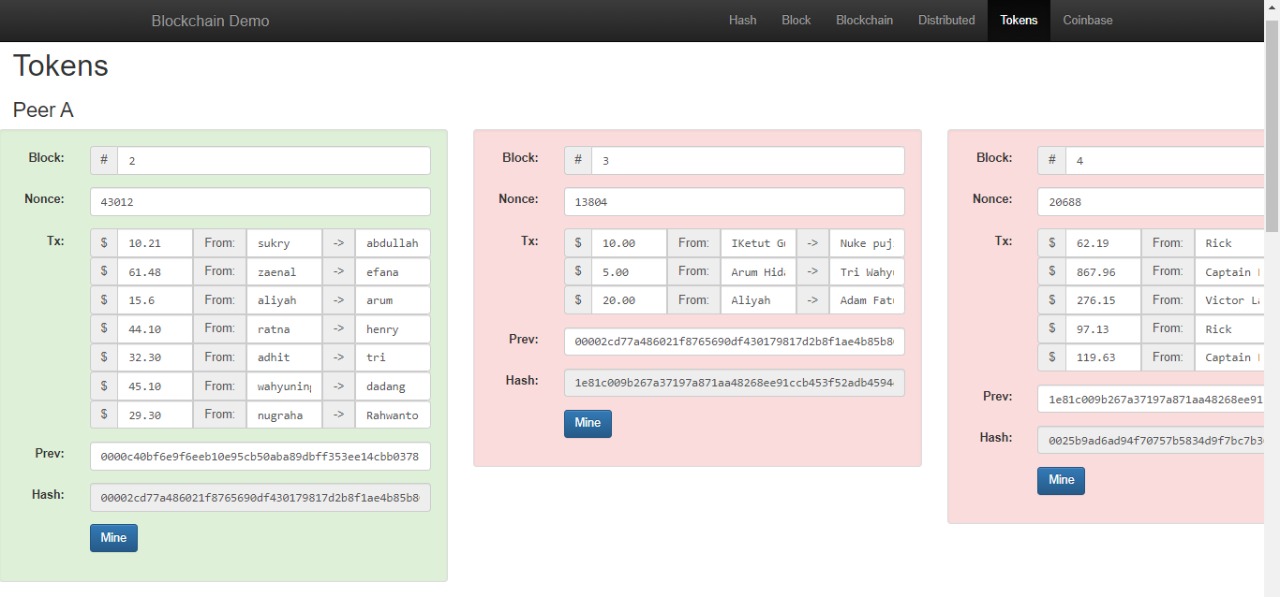Edit recipient field Rahwanto
This screenshot has height=597, width=1280.
(x=393, y=415)
